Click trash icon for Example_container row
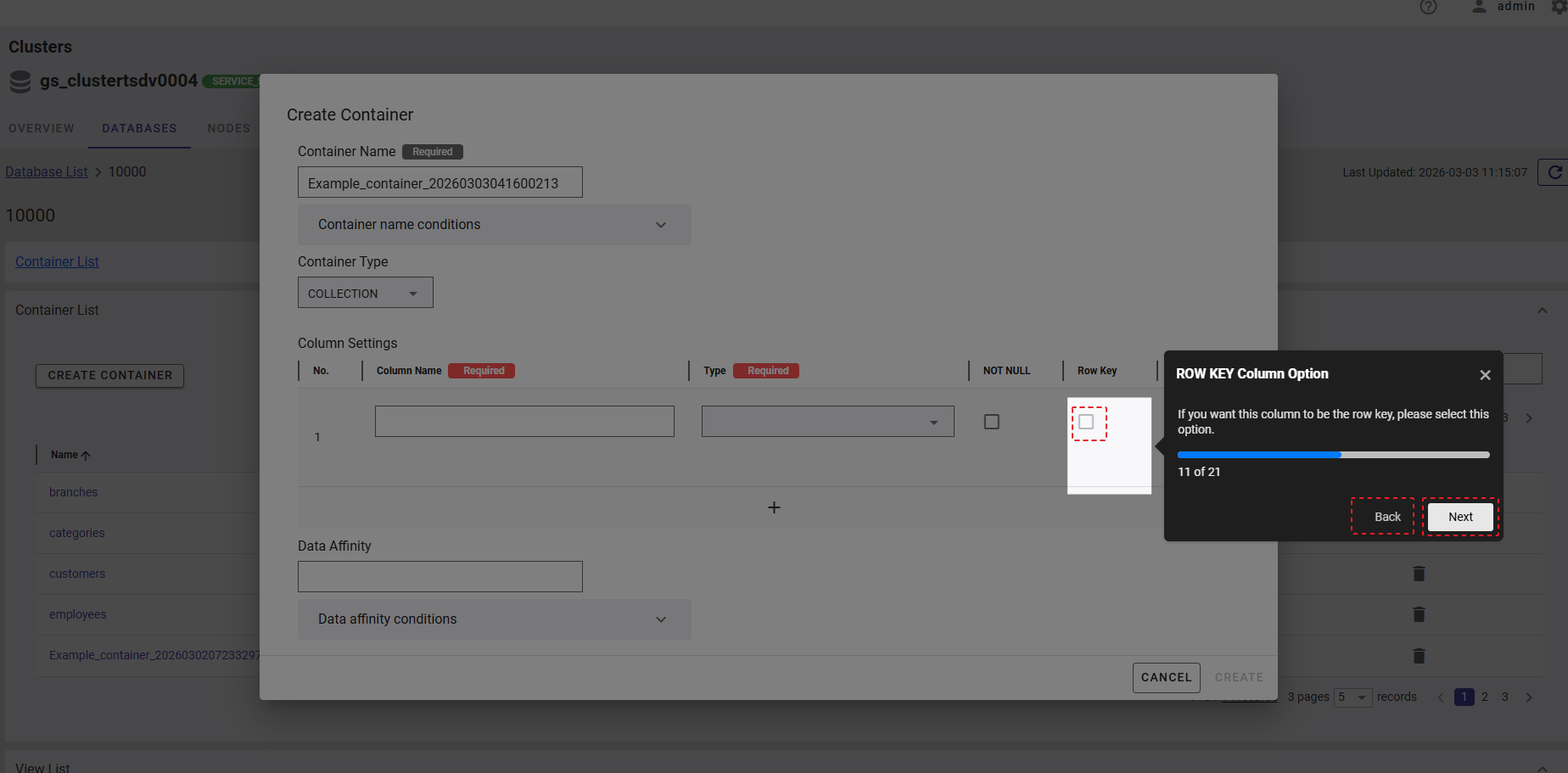This screenshot has width=1568, height=773. 1419,656
